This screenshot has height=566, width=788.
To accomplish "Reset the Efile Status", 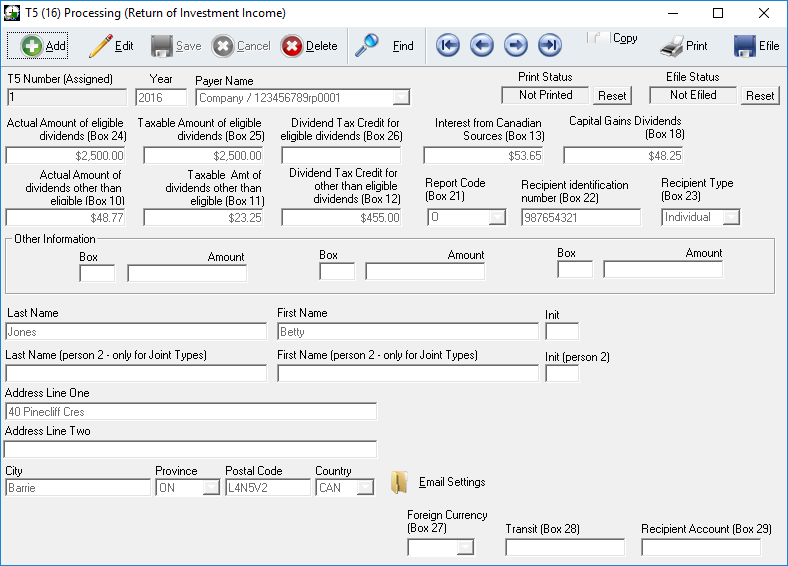I will [x=760, y=96].
